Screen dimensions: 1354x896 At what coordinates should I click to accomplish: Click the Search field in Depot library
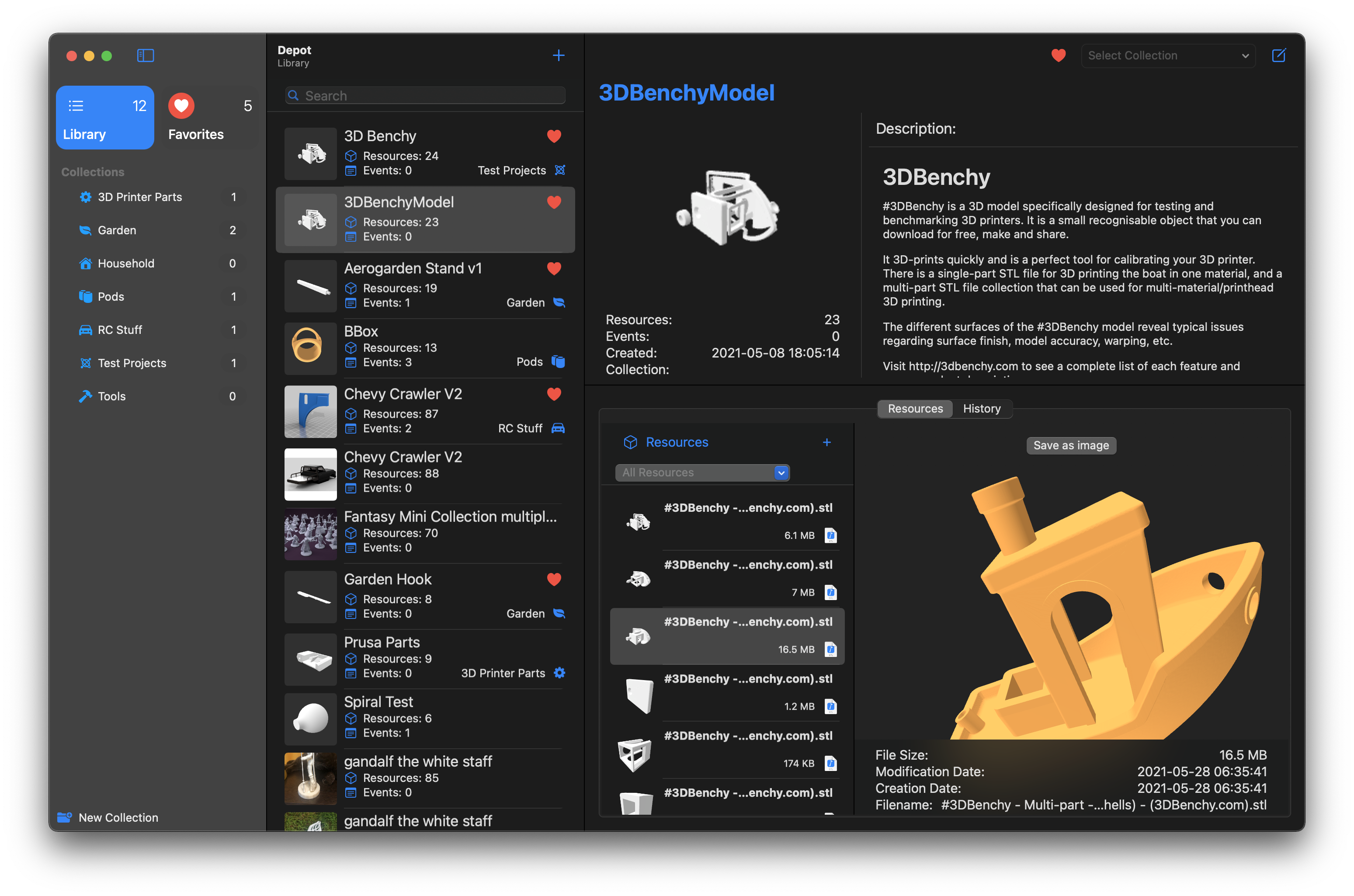click(x=426, y=95)
